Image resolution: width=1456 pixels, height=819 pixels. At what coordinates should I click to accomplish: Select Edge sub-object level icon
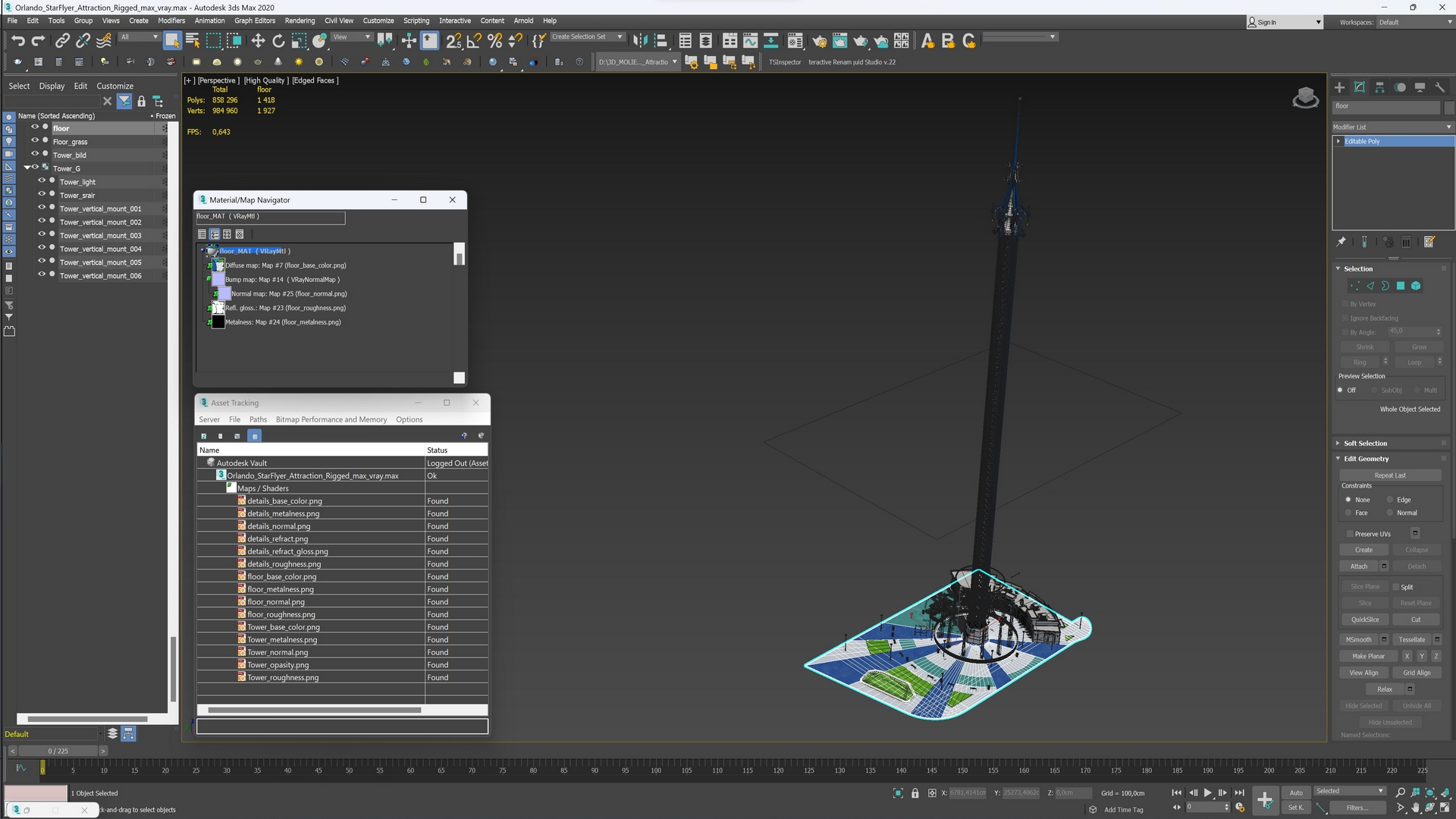tap(1370, 286)
